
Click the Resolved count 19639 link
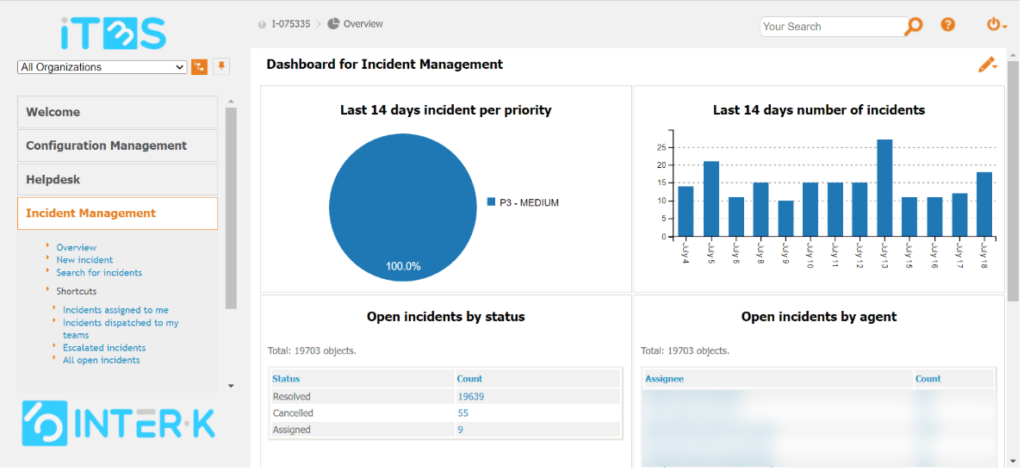pos(472,397)
